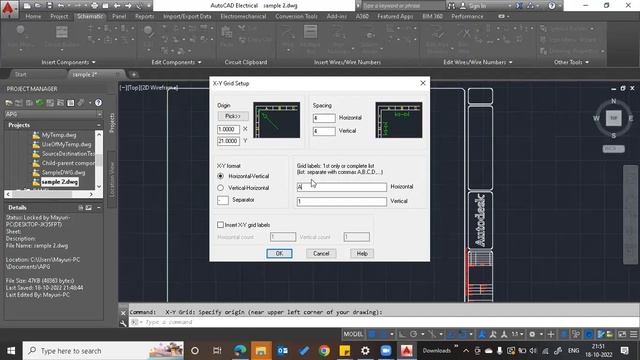Close the X-Y Grid Setup dialog
640x360 pixels.
(x=423, y=83)
